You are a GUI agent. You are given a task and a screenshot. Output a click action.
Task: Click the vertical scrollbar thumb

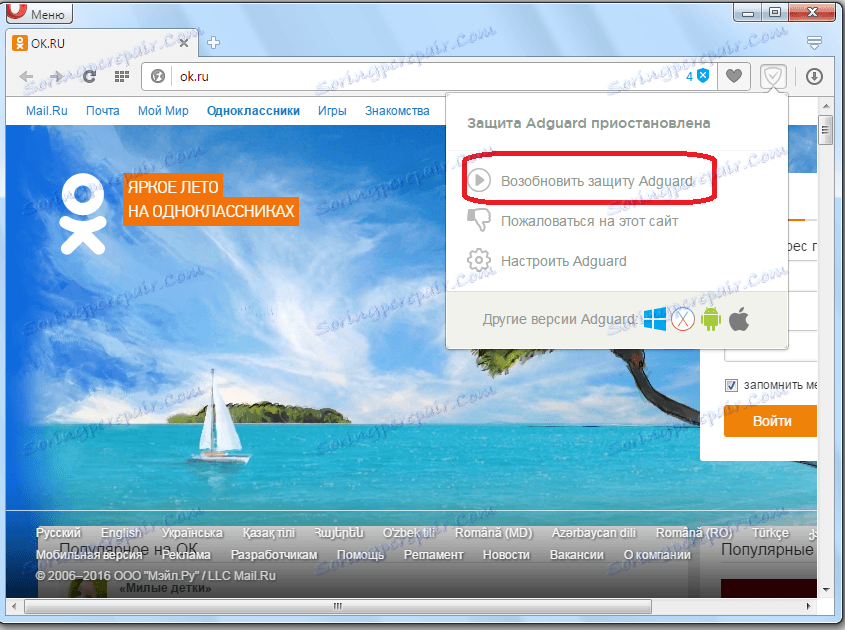(x=826, y=129)
